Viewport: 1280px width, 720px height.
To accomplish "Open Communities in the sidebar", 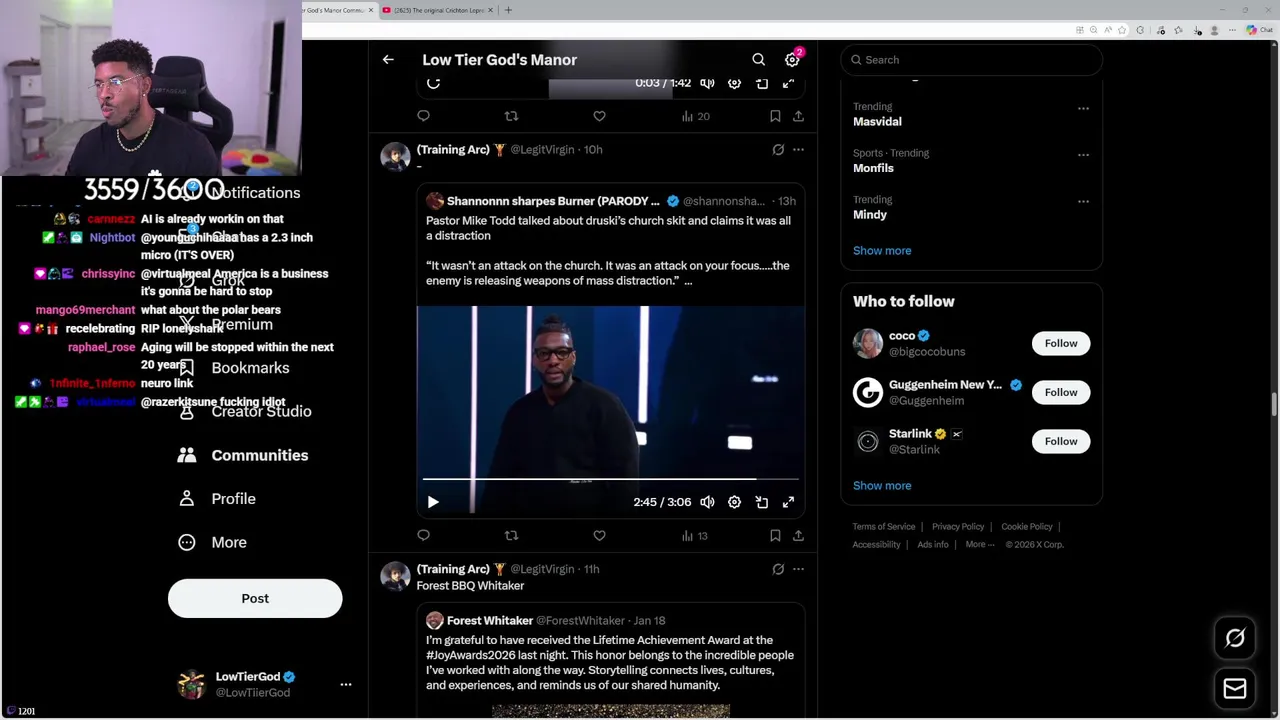I will (x=259, y=455).
